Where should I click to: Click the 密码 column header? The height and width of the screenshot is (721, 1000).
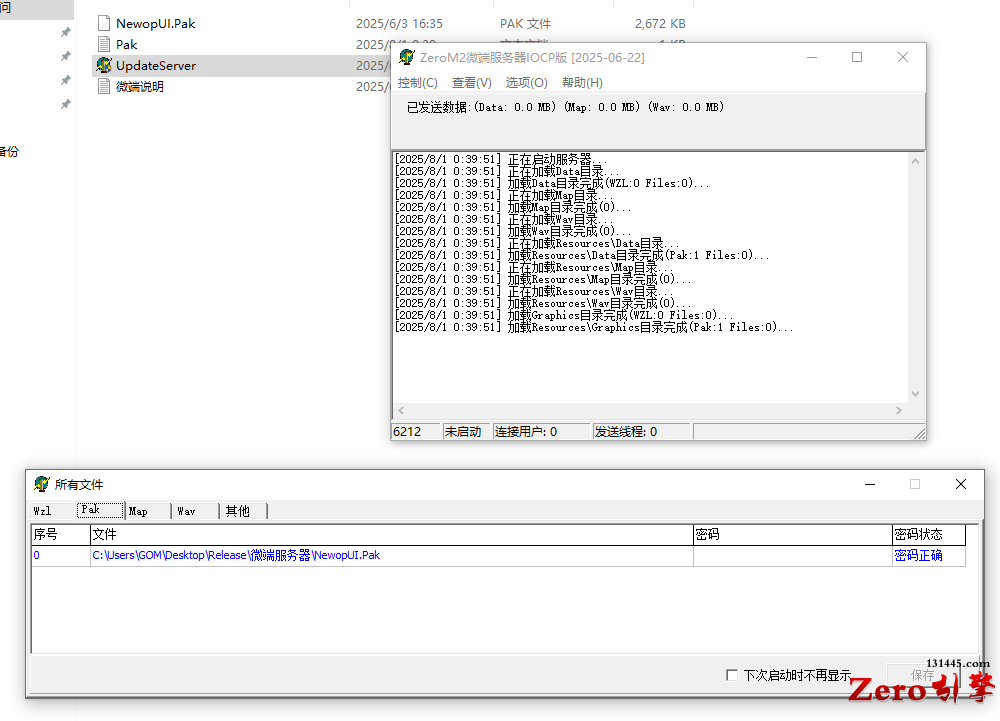click(793, 535)
